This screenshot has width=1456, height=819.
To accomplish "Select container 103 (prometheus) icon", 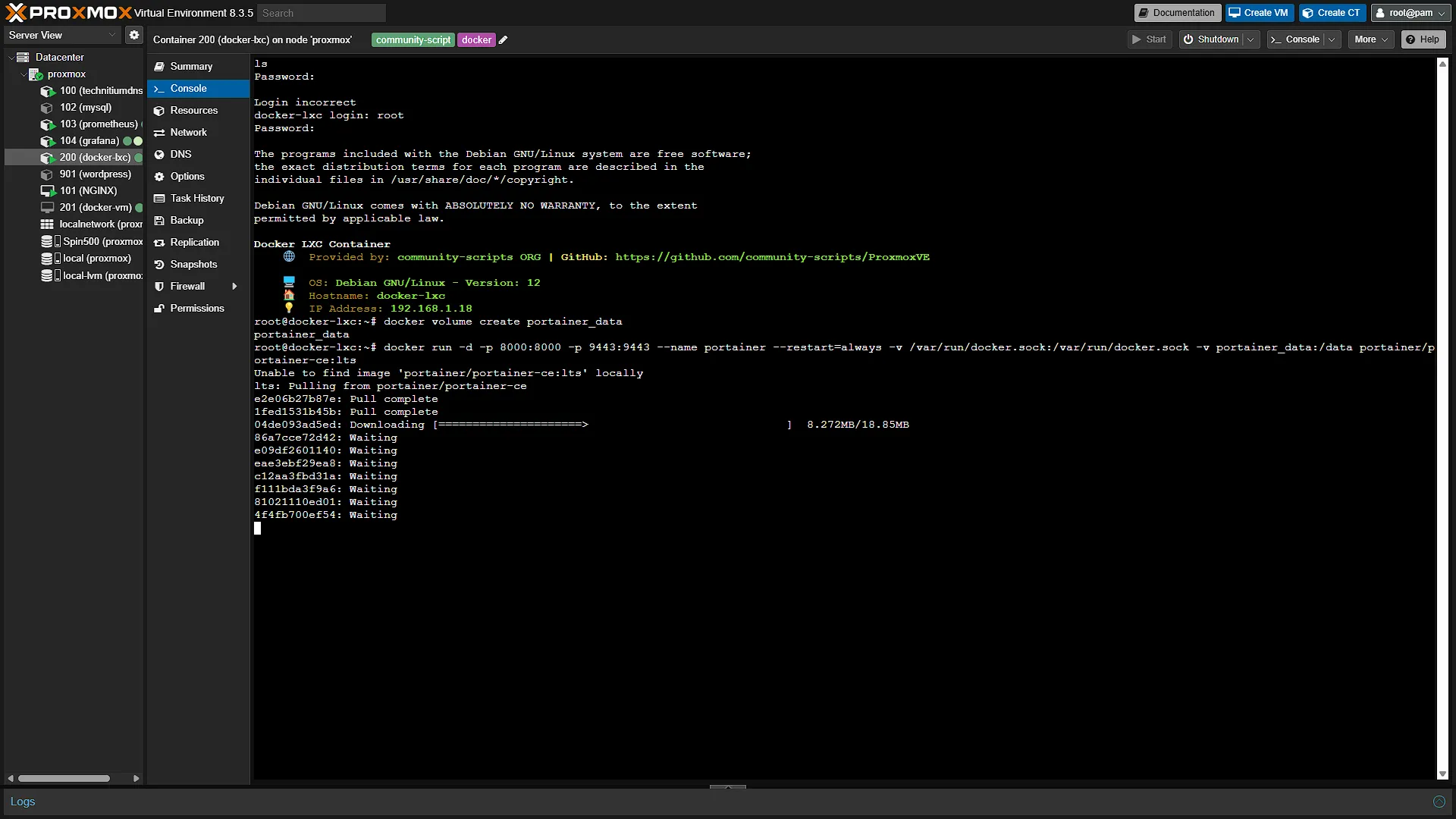I will pos(48,124).
